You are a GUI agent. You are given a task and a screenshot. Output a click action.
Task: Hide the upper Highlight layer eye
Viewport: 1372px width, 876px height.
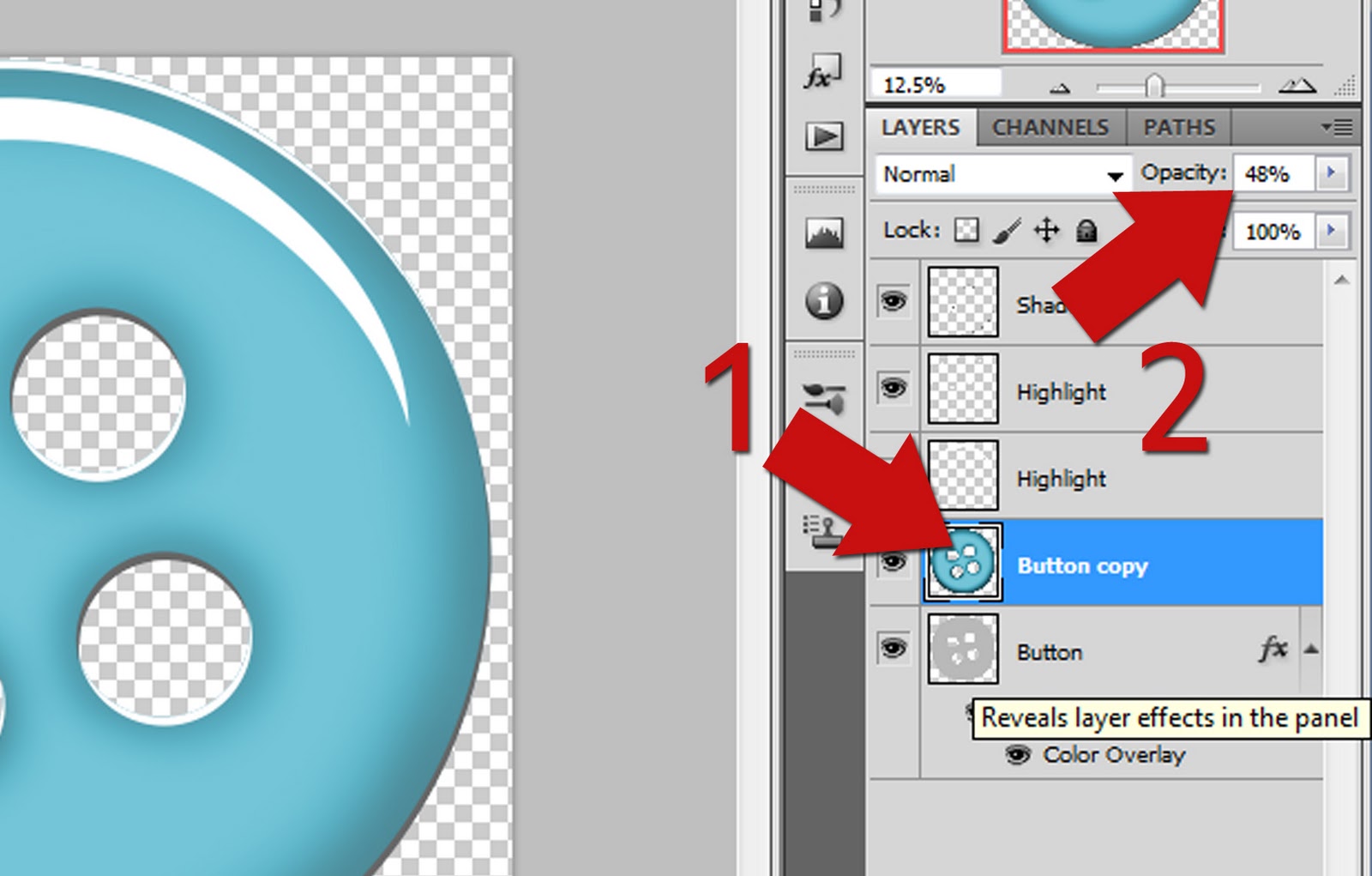893,388
